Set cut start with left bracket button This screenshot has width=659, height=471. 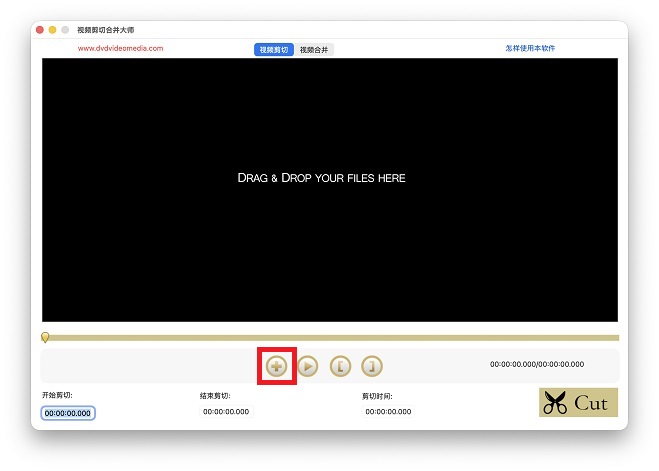click(x=340, y=366)
